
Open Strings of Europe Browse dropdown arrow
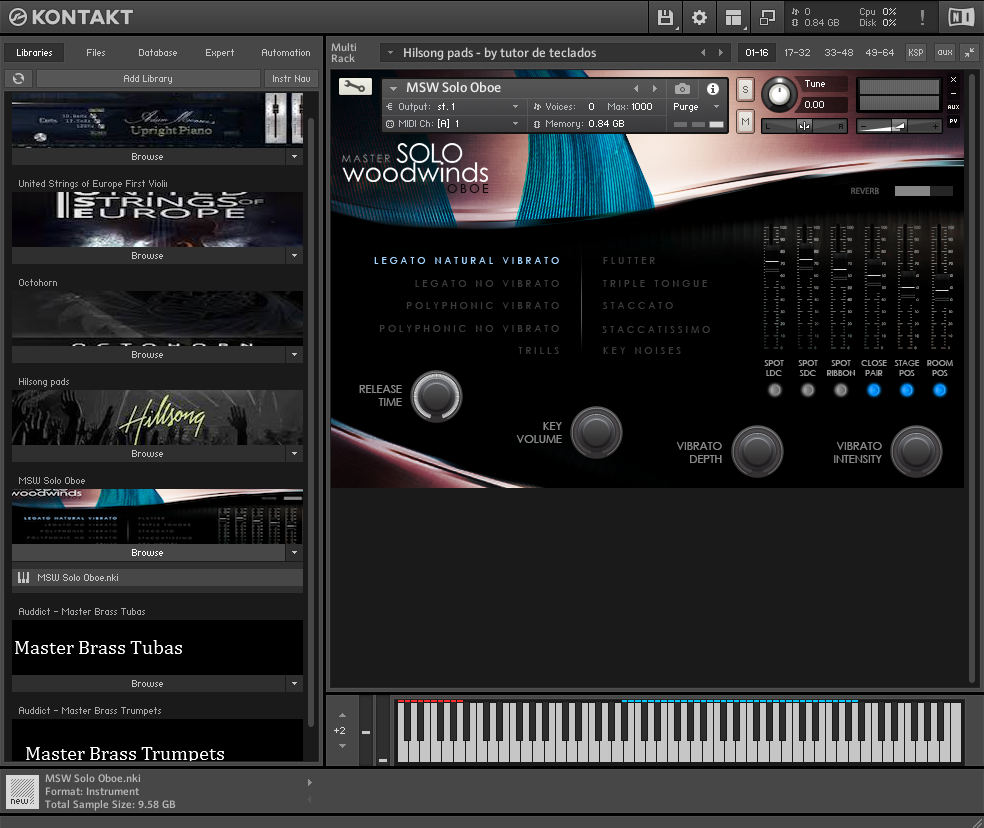tap(294, 255)
